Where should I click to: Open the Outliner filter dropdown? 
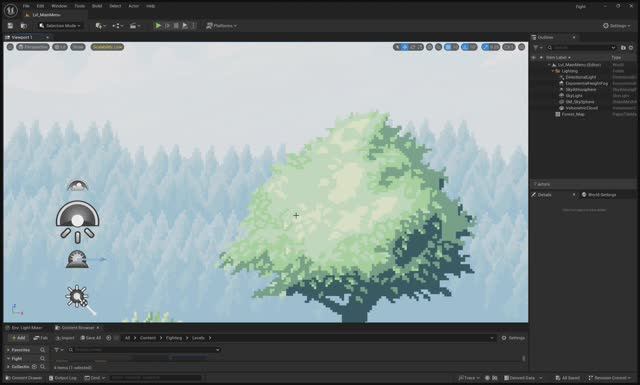point(538,48)
